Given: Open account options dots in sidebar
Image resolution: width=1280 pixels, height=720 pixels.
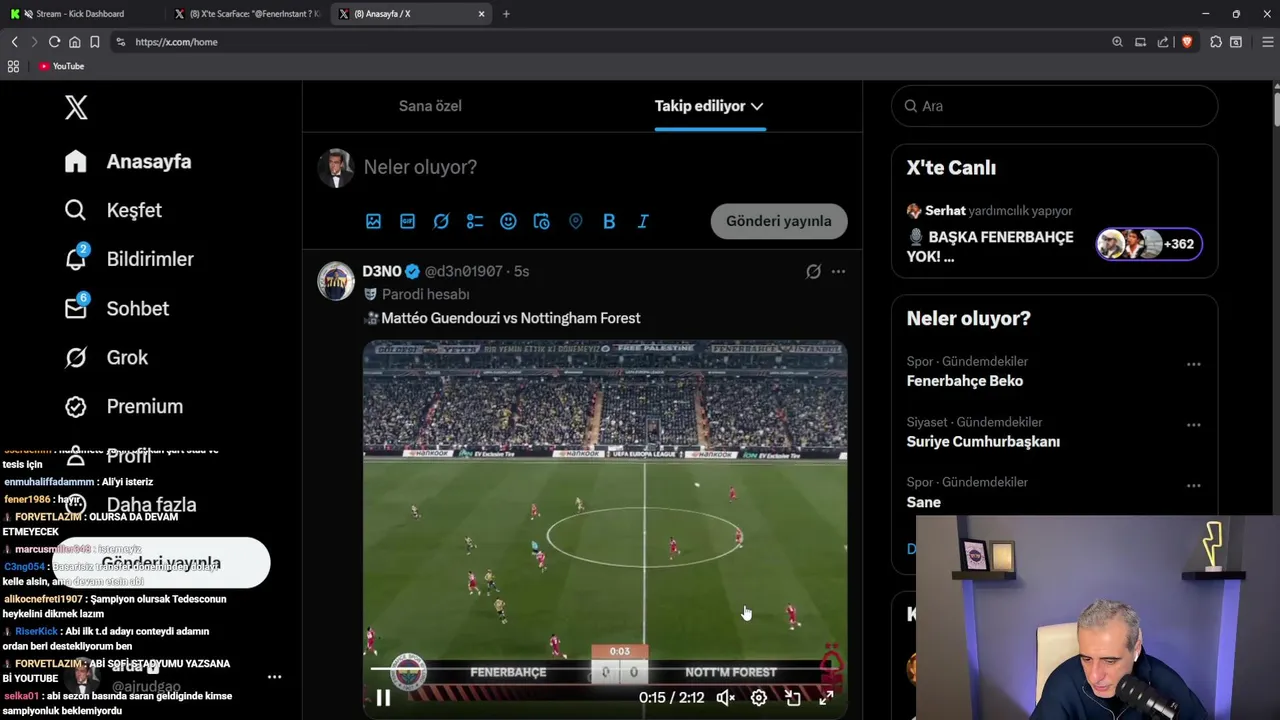Looking at the screenshot, I should point(274,677).
